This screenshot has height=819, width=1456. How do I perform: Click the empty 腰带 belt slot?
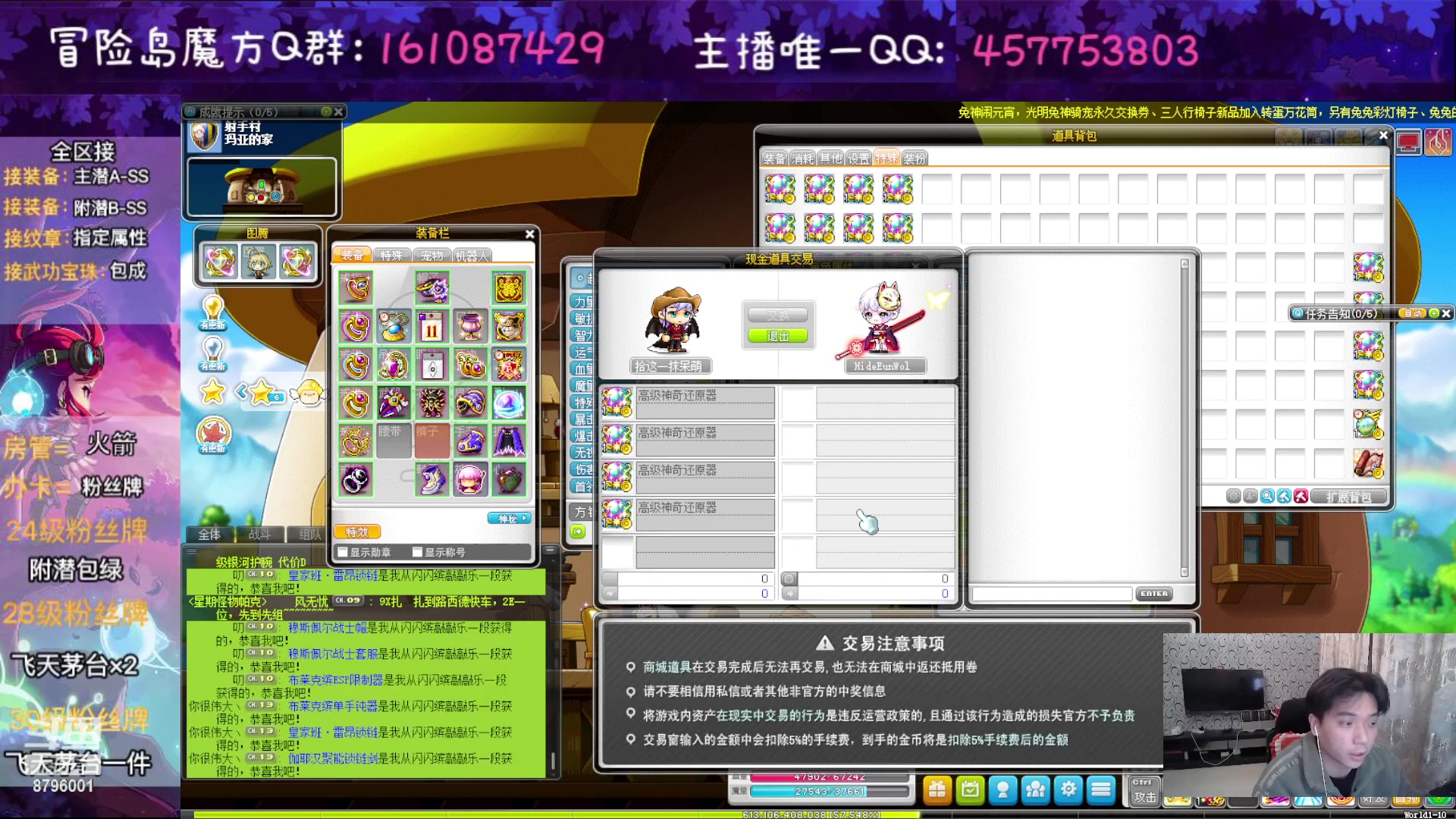[x=394, y=441]
